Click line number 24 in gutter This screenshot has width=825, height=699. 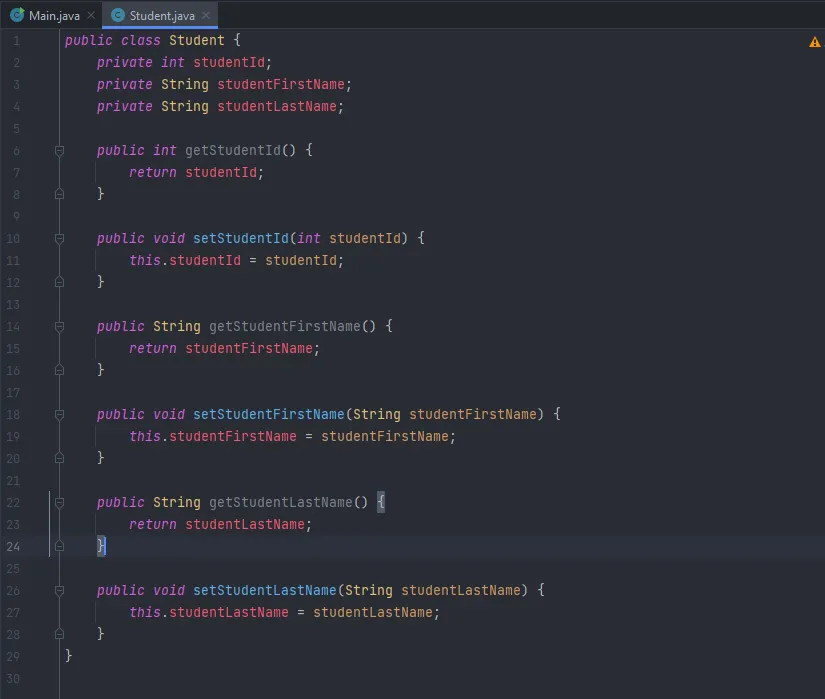[x=13, y=546]
